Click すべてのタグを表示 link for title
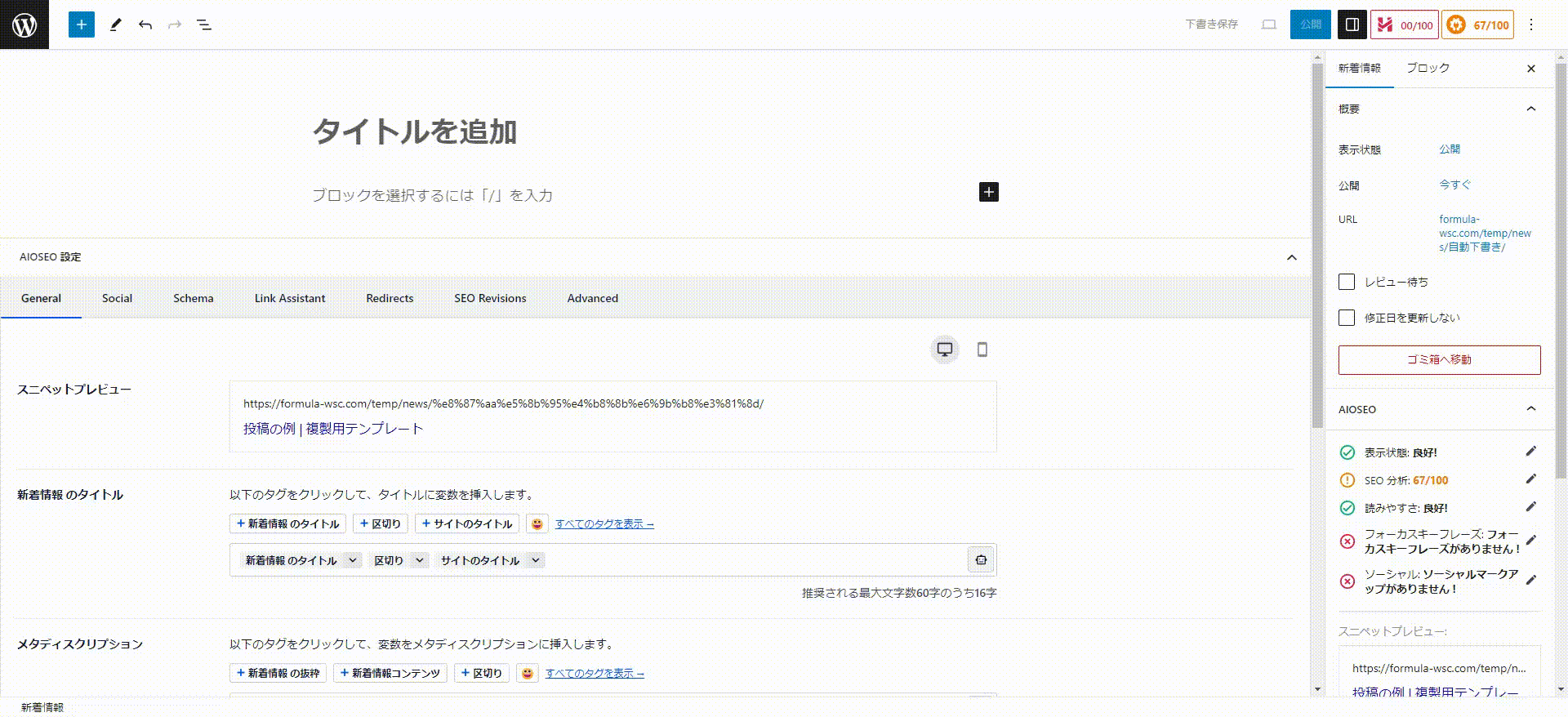The width and height of the screenshot is (1568, 717). pos(604,524)
